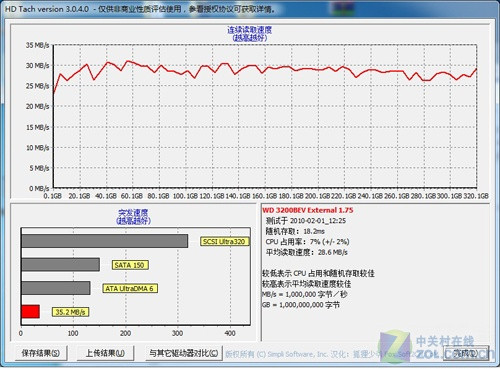Click the 连续读取速度 chart title

(x=250, y=30)
